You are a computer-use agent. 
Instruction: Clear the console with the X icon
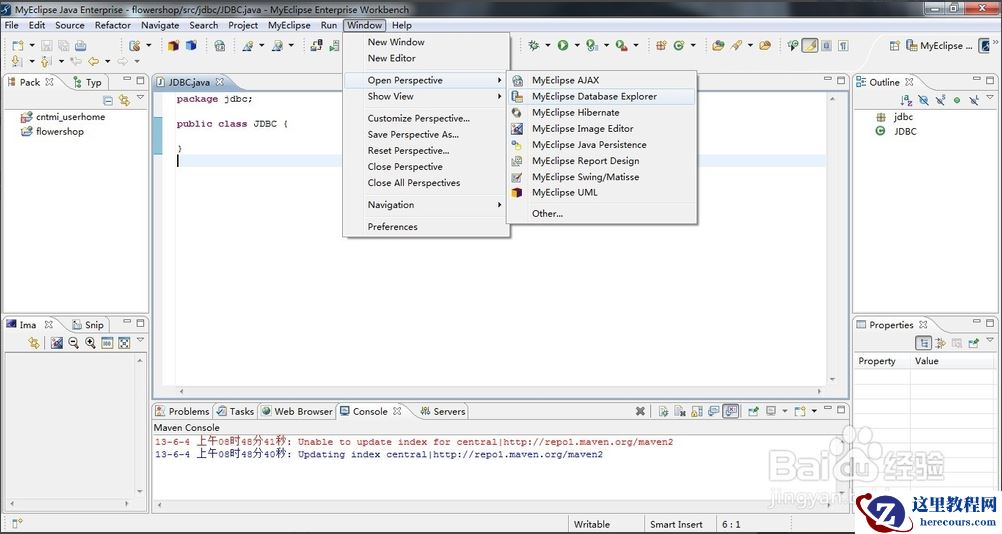640,411
